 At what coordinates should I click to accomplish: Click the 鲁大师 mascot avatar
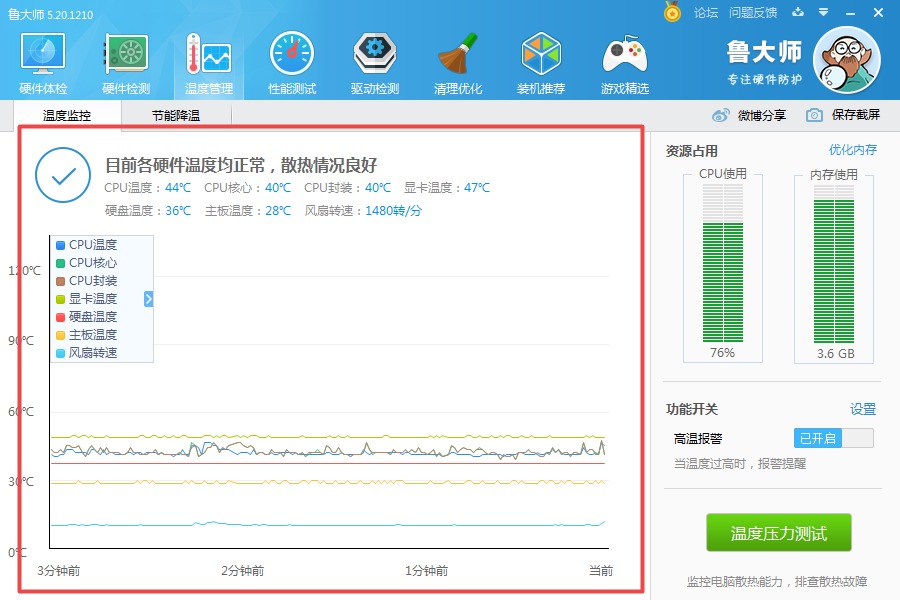pyautogui.click(x=846, y=60)
